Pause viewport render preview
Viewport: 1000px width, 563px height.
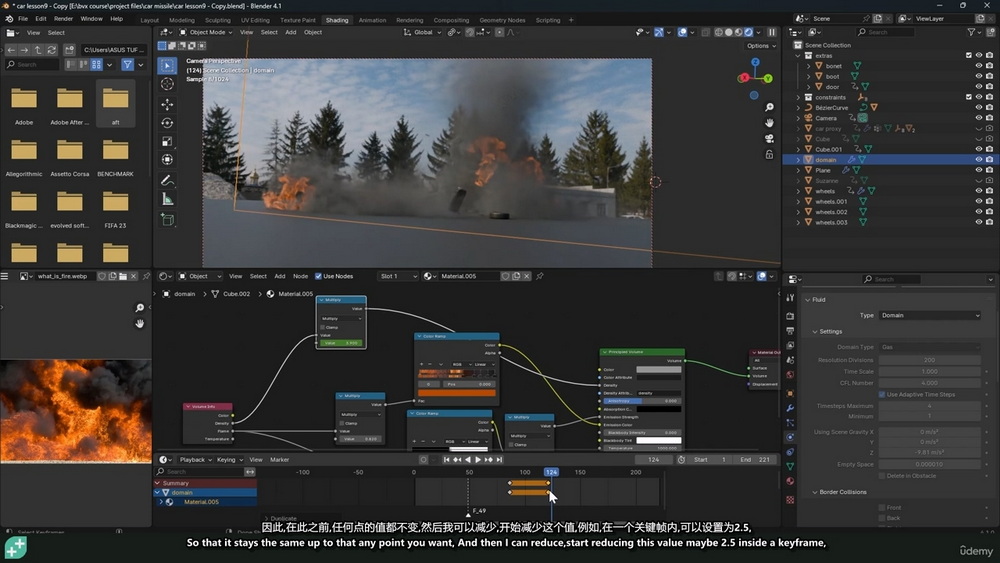tap(772, 32)
